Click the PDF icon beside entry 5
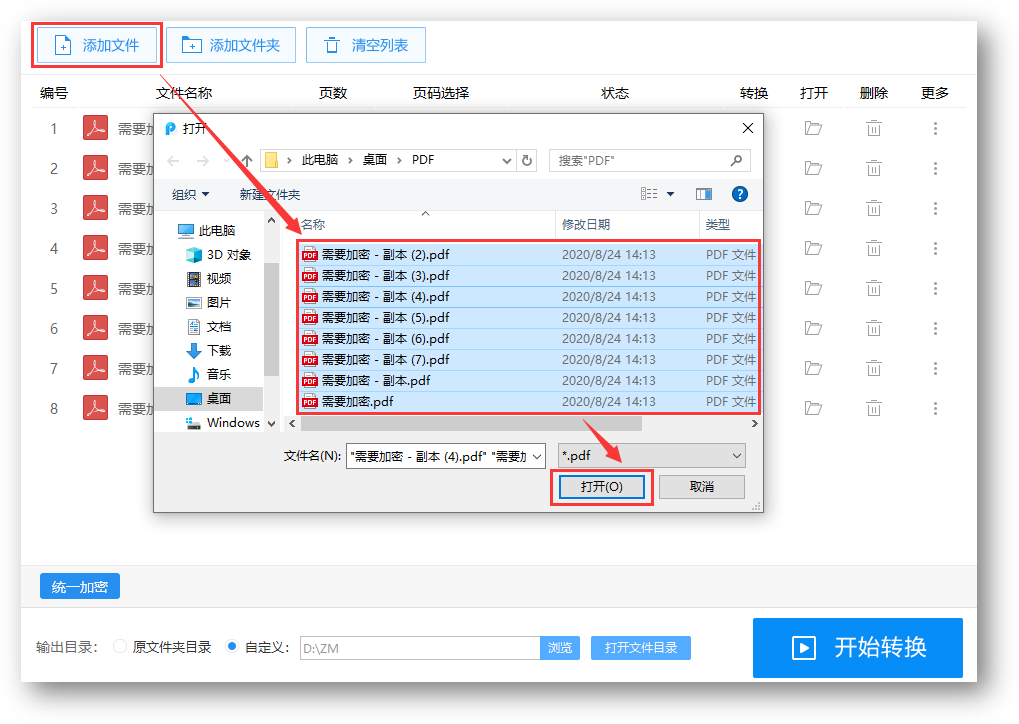1019x724 pixels. pos(94,288)
